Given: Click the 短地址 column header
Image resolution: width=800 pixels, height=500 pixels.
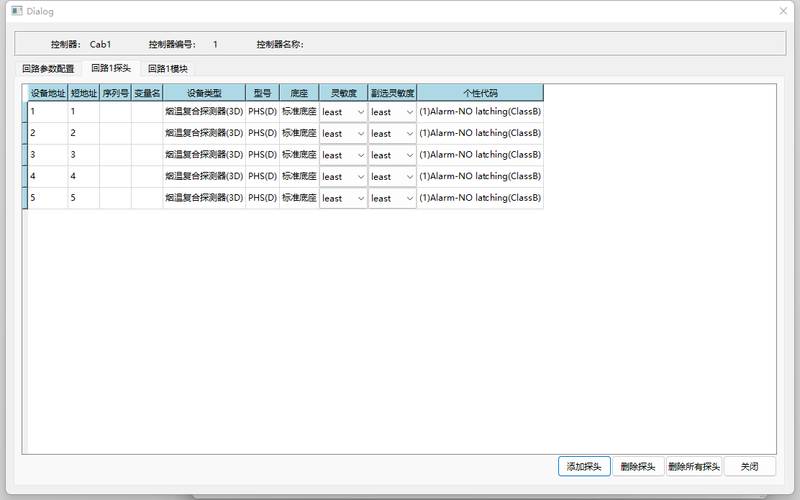Looking at the screenshot, I should click(84, 93).
